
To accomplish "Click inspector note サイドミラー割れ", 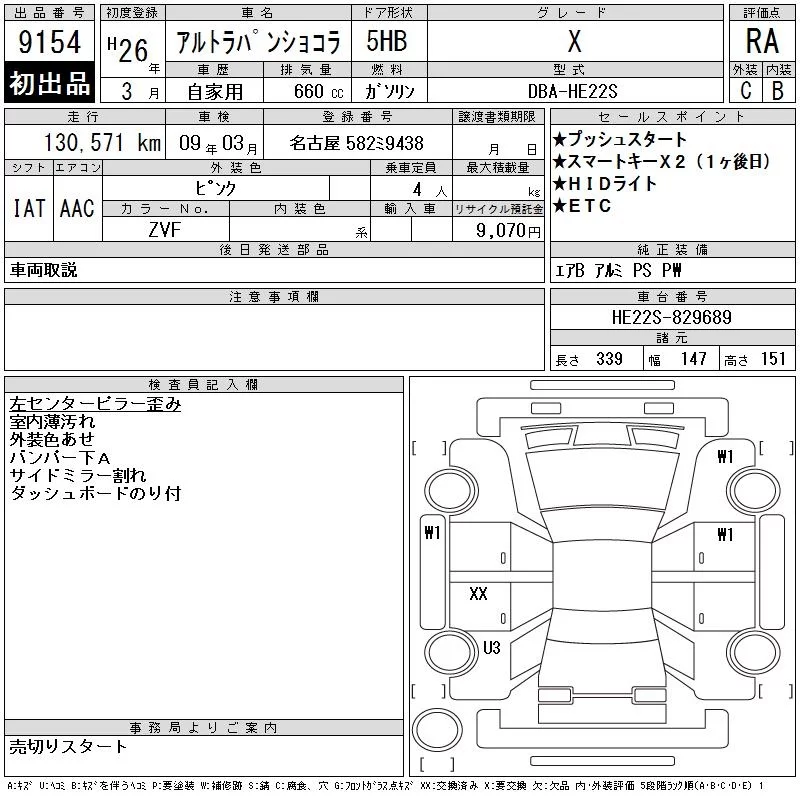I will [78, 475].
